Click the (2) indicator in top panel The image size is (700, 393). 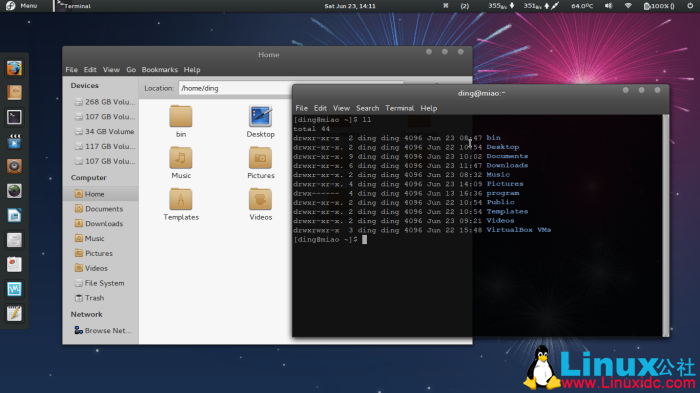pyautogui.click(x=464, y=6)
